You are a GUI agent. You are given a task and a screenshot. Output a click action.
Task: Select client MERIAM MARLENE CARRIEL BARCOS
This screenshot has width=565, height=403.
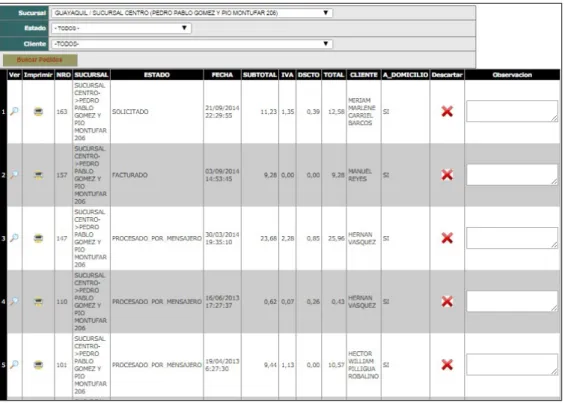tap(362, 112)
